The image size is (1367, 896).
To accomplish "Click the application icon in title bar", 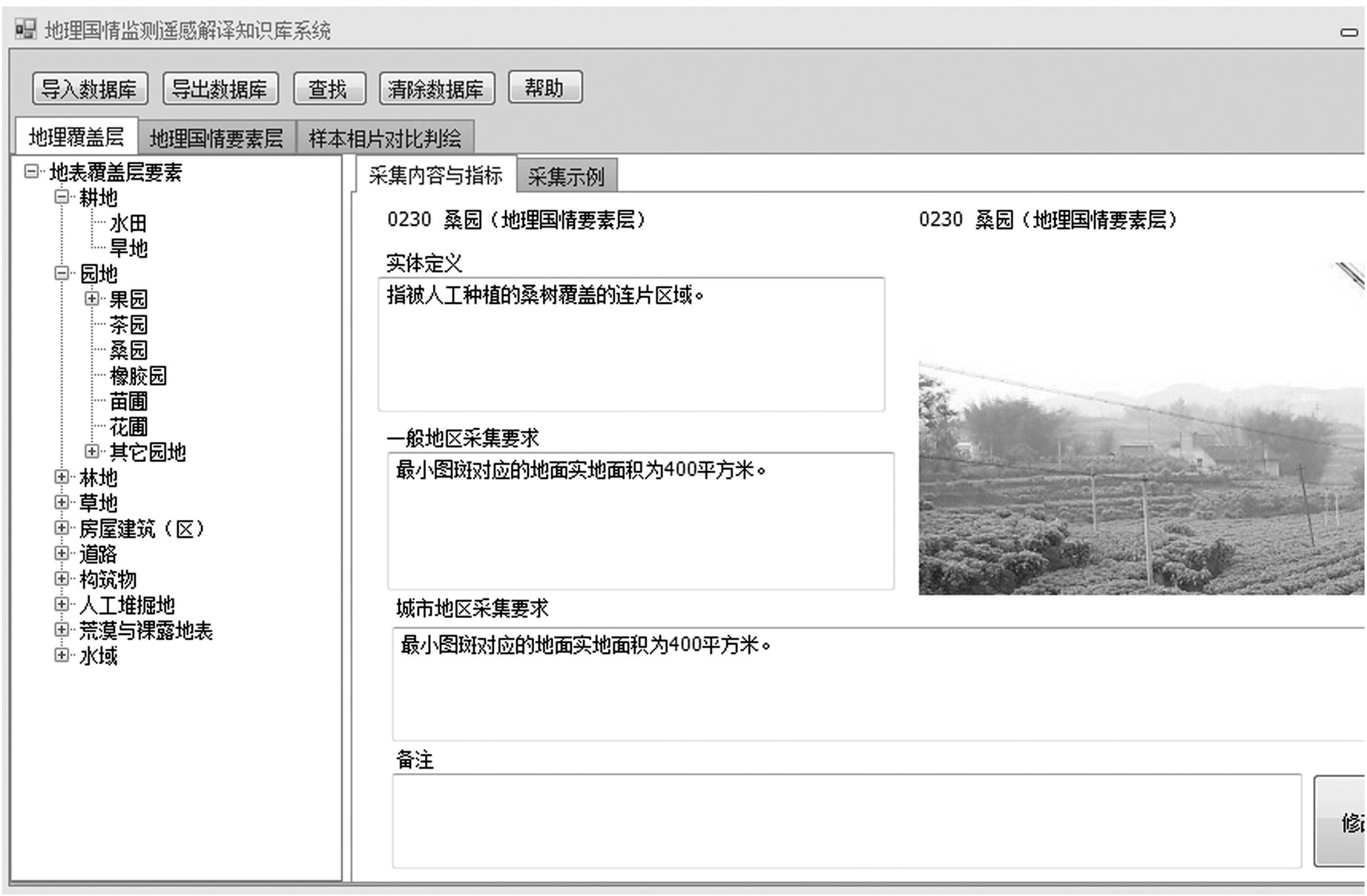I will point(25,30).
